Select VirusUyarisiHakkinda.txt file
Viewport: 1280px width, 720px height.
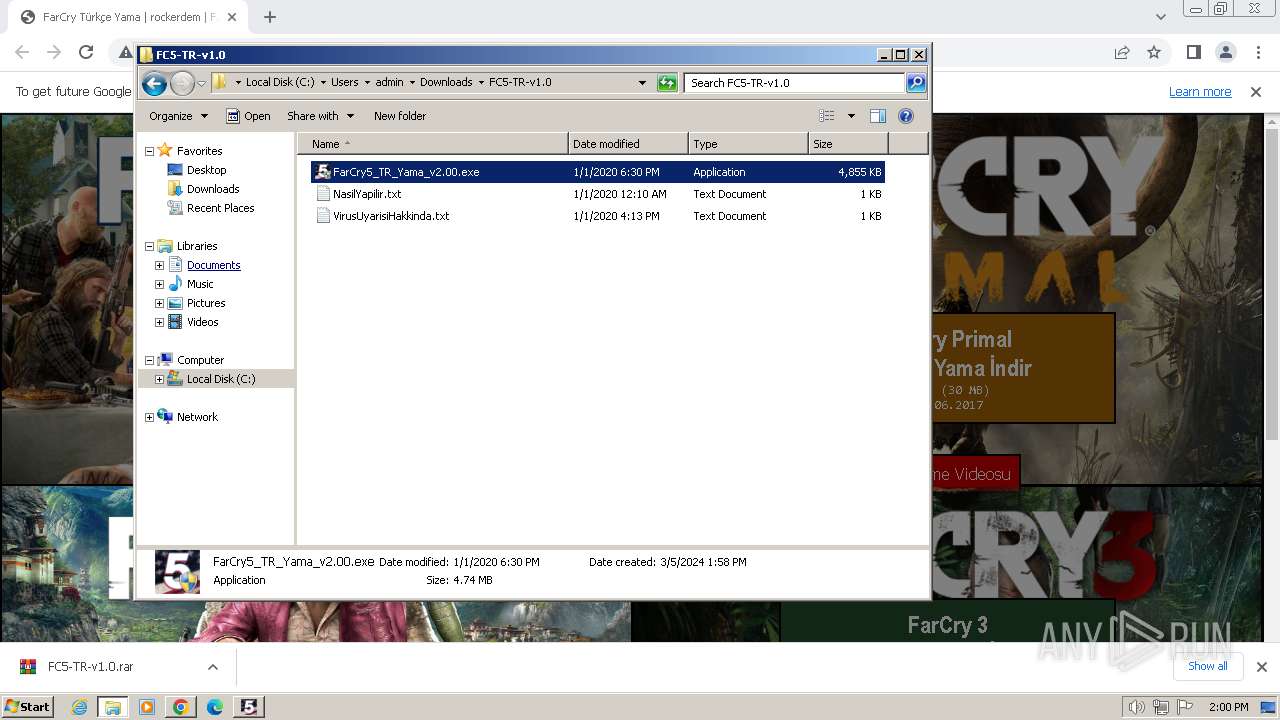(x=598, y=216)
